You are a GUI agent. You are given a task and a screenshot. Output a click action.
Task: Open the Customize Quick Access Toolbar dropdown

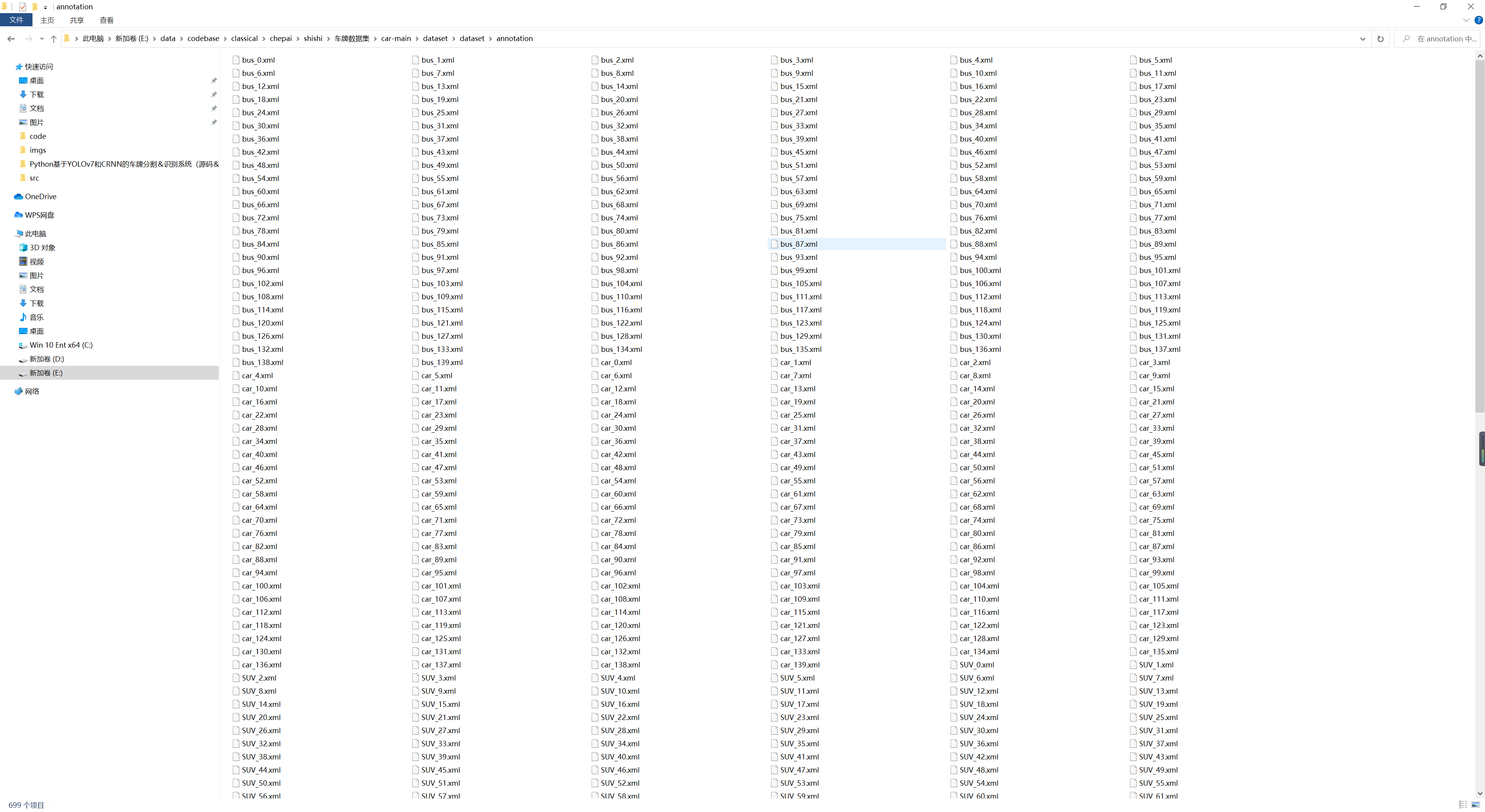(x=46, y=7)
